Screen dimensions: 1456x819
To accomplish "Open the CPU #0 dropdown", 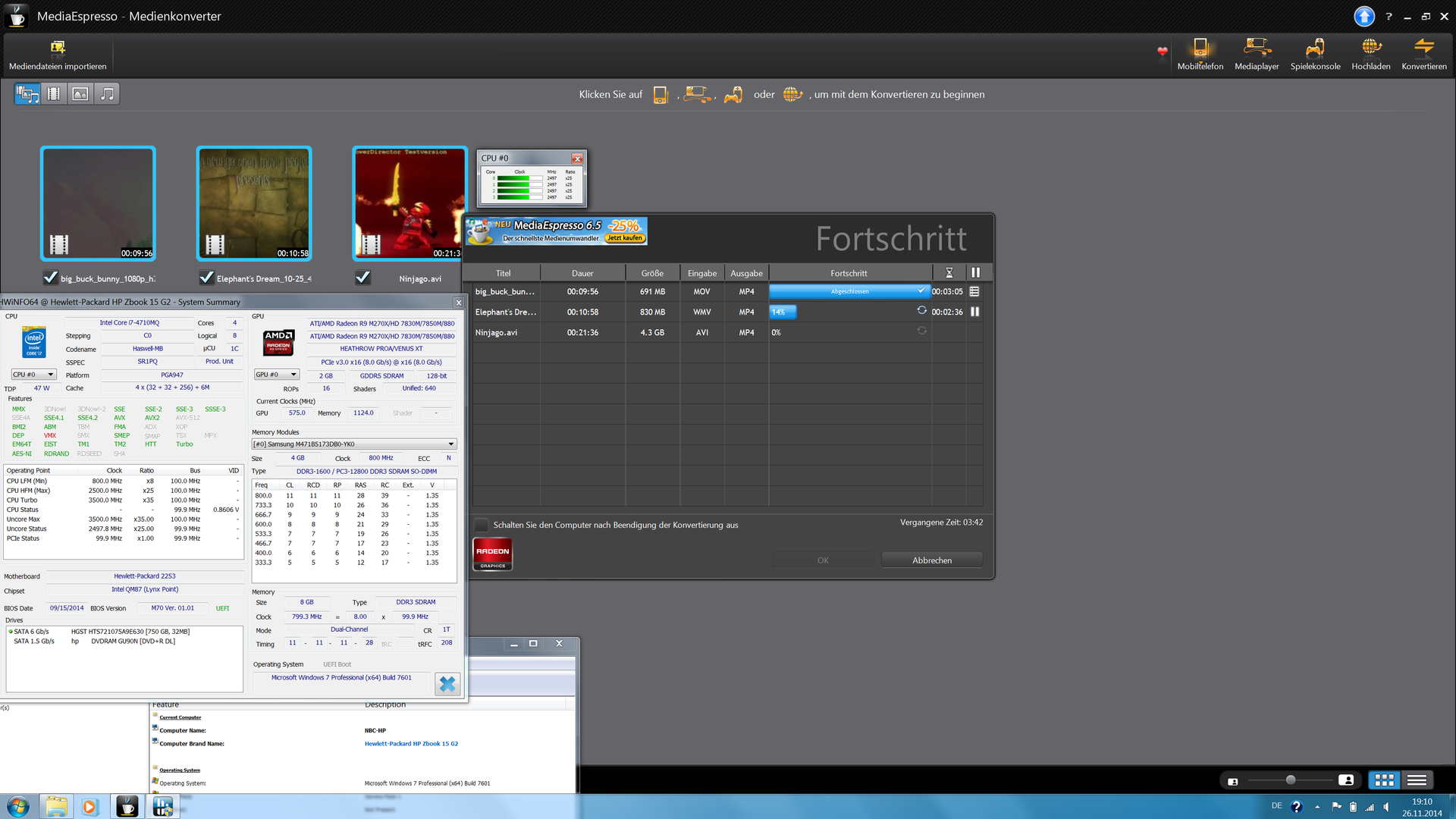I will tap(33, 375).
